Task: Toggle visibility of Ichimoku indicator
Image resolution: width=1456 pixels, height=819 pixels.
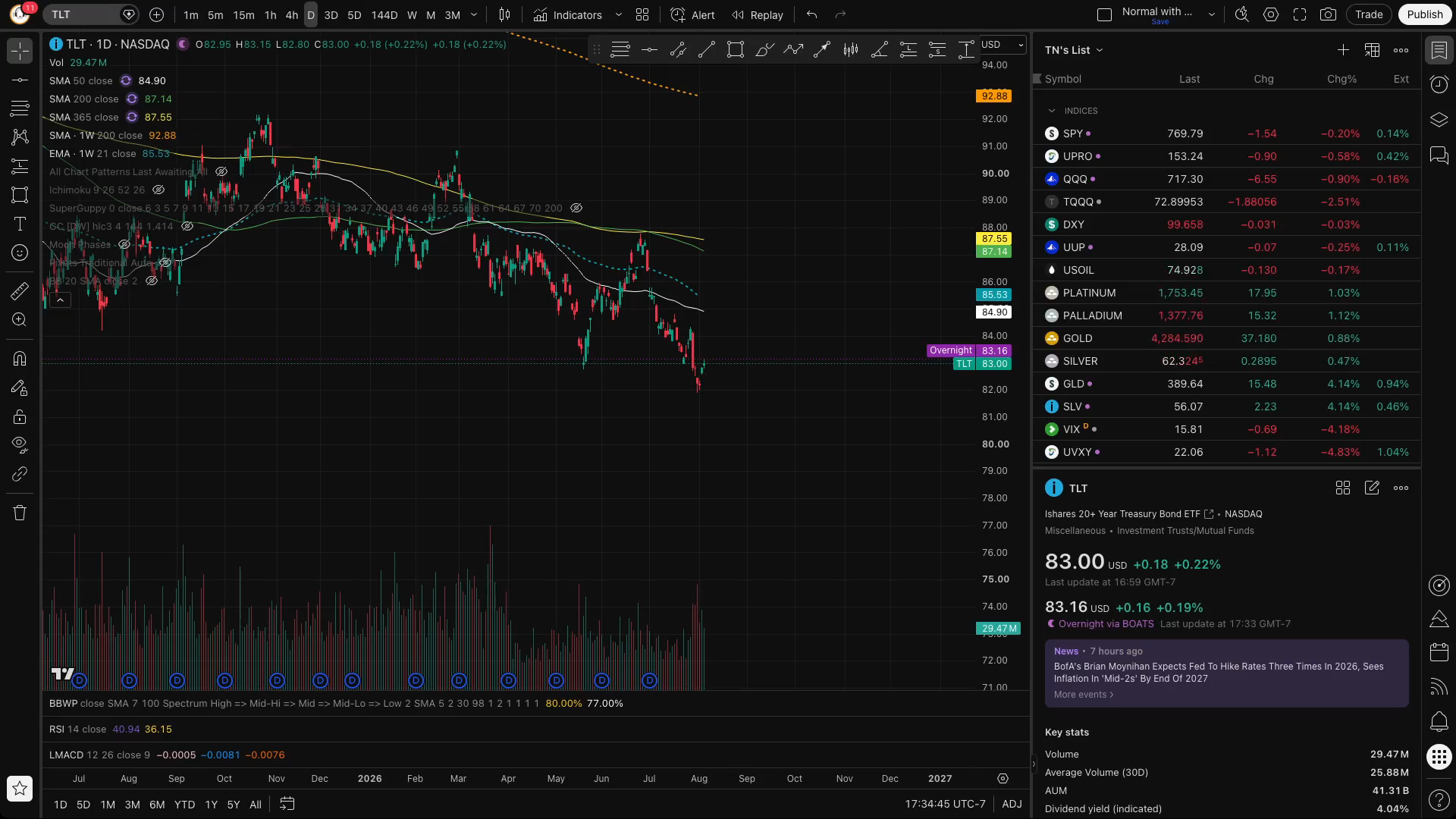Action: pyautogui.click(x=158, y=190)
